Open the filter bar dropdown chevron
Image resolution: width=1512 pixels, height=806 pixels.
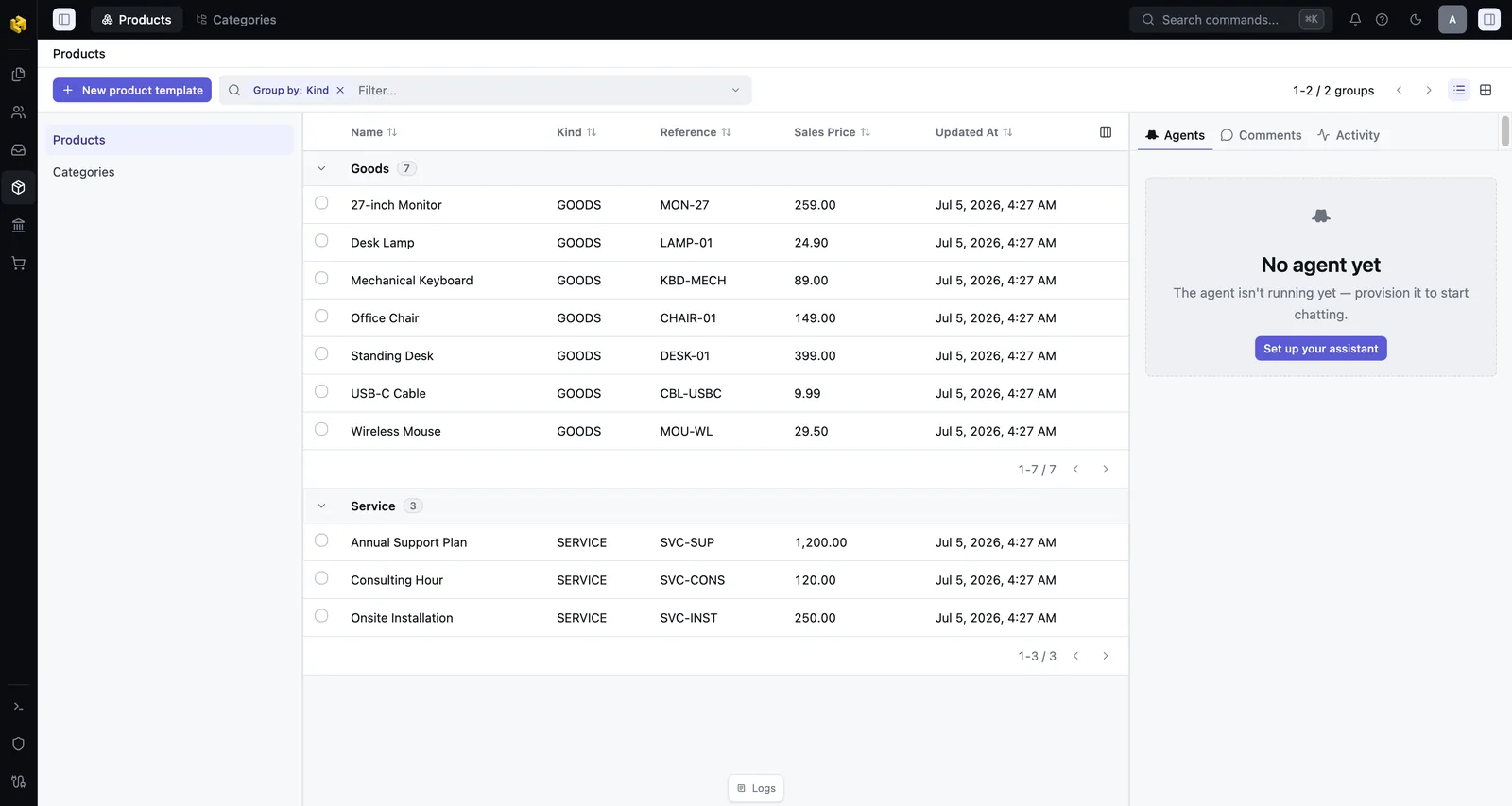(735, 91)
